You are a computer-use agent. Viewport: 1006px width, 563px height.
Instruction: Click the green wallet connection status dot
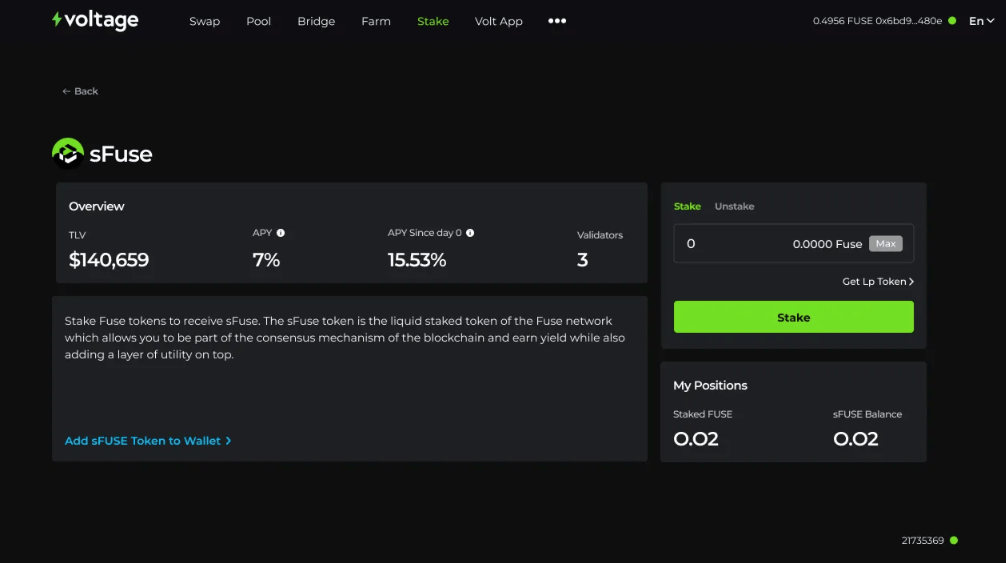[952, 21]
